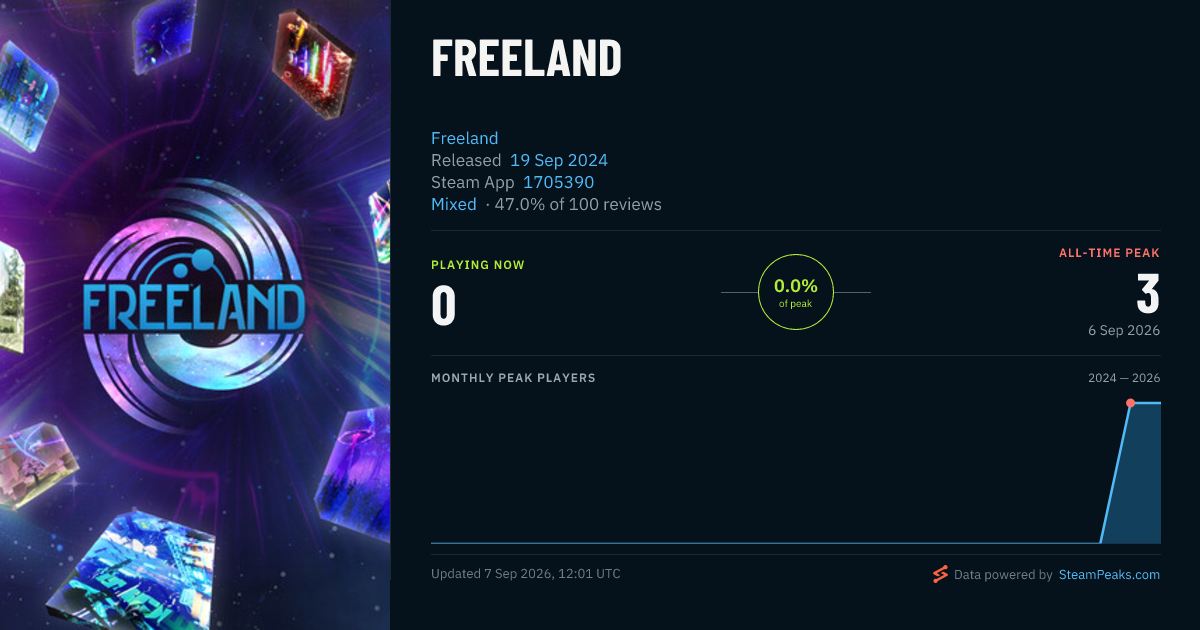Click the playing now count 0

point(443,306)
